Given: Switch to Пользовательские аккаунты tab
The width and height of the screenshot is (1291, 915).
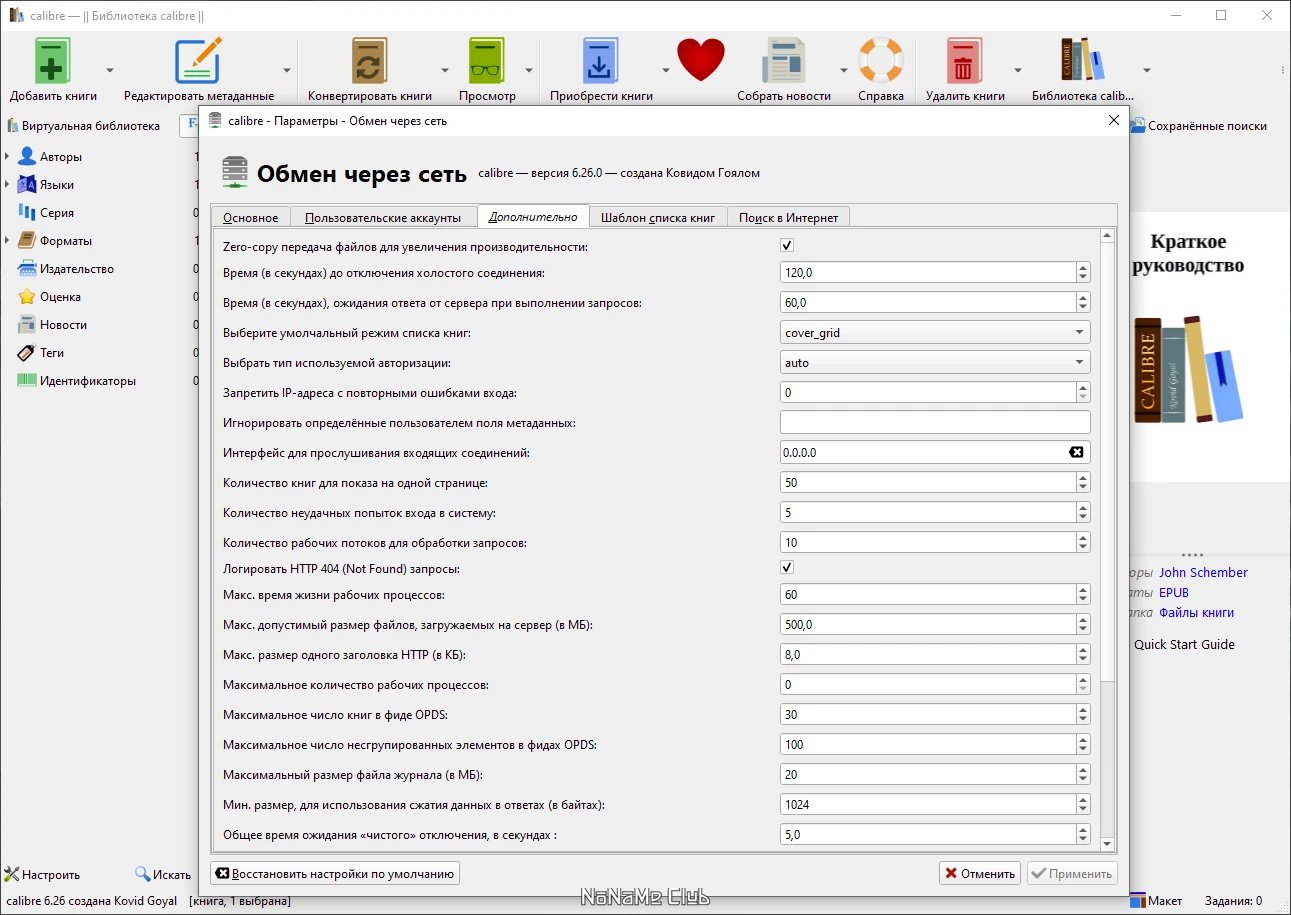Looking at the screenshot, I should pos(383,217).
